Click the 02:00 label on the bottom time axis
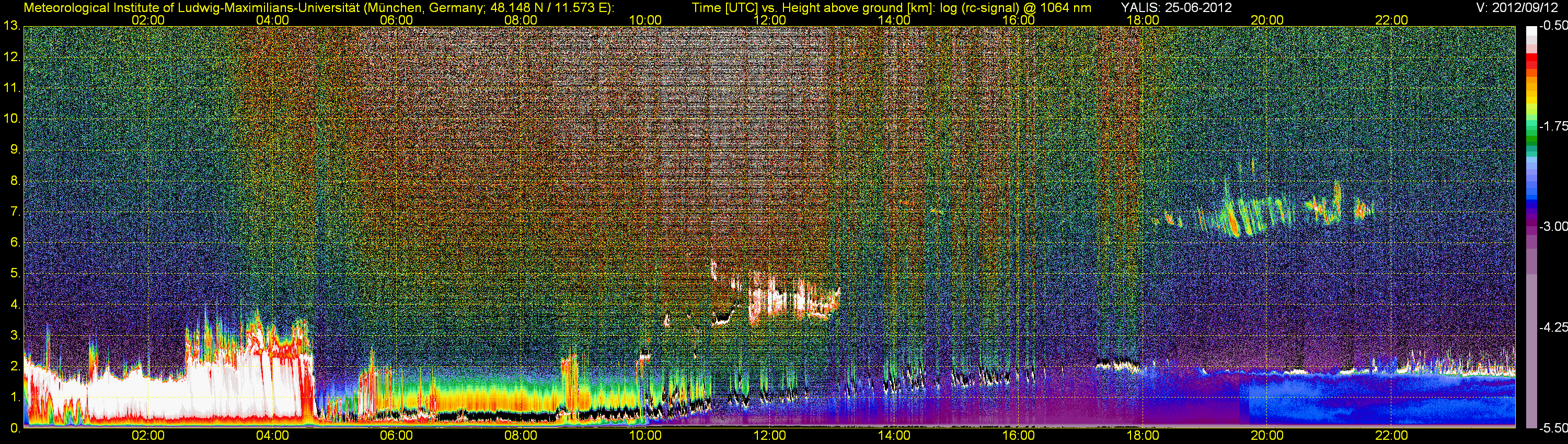 point(148,436)
